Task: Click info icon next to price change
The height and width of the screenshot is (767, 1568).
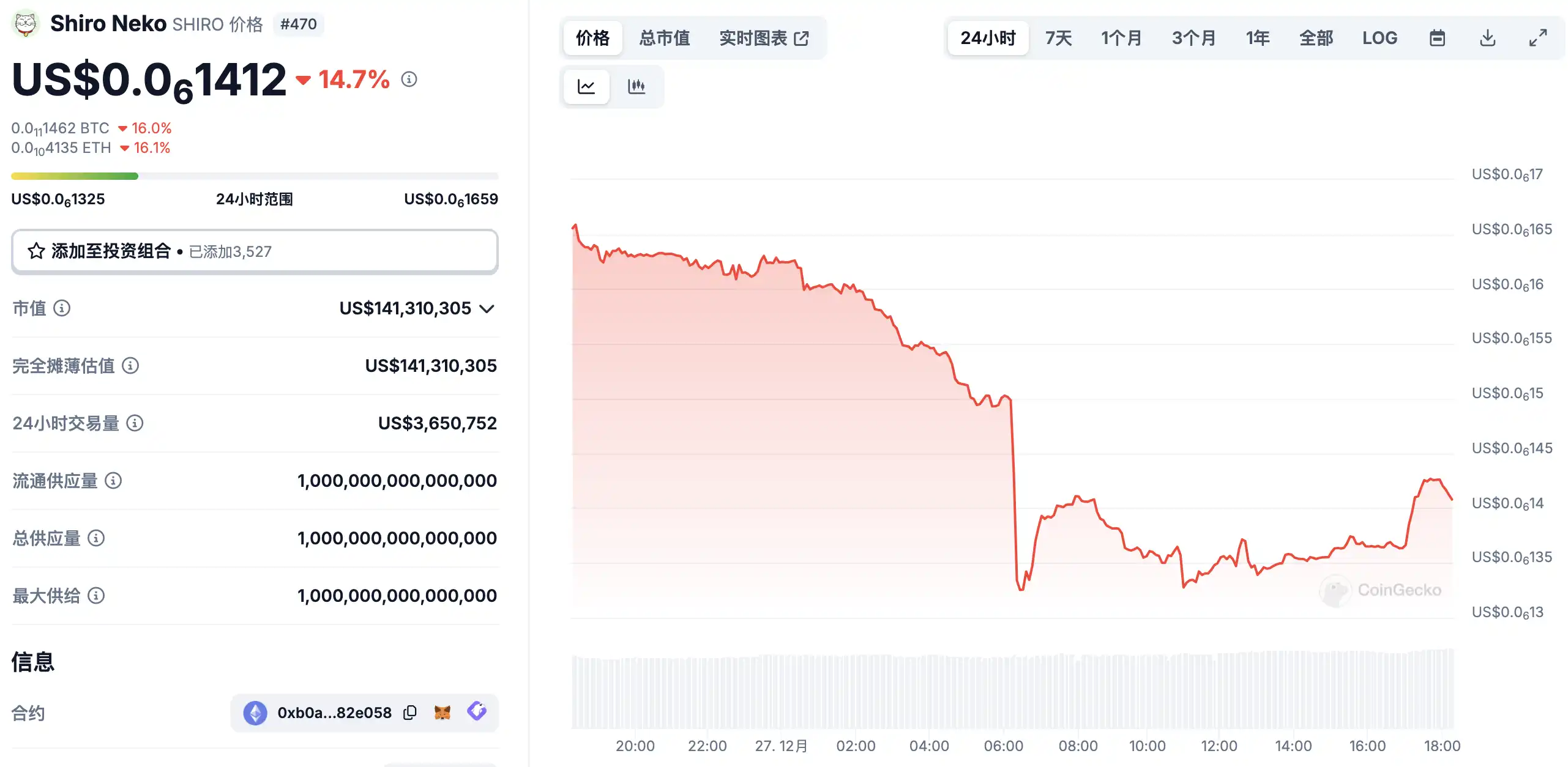Action: pos(409,80)
